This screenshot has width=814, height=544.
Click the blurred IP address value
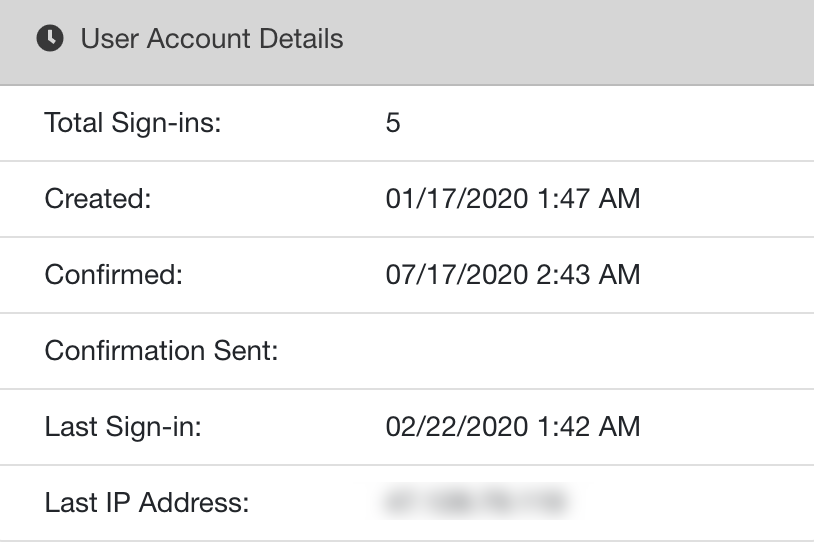pos(476,501)
